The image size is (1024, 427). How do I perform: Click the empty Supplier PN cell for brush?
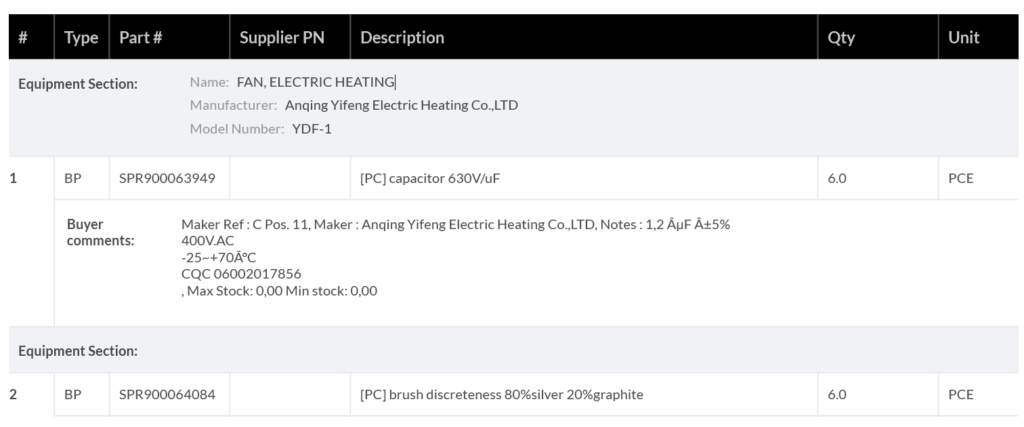pos(289,394)
